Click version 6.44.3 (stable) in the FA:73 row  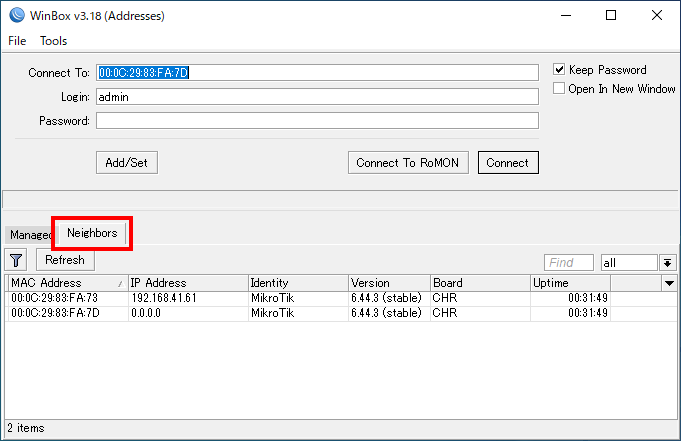tap(387, 298)
